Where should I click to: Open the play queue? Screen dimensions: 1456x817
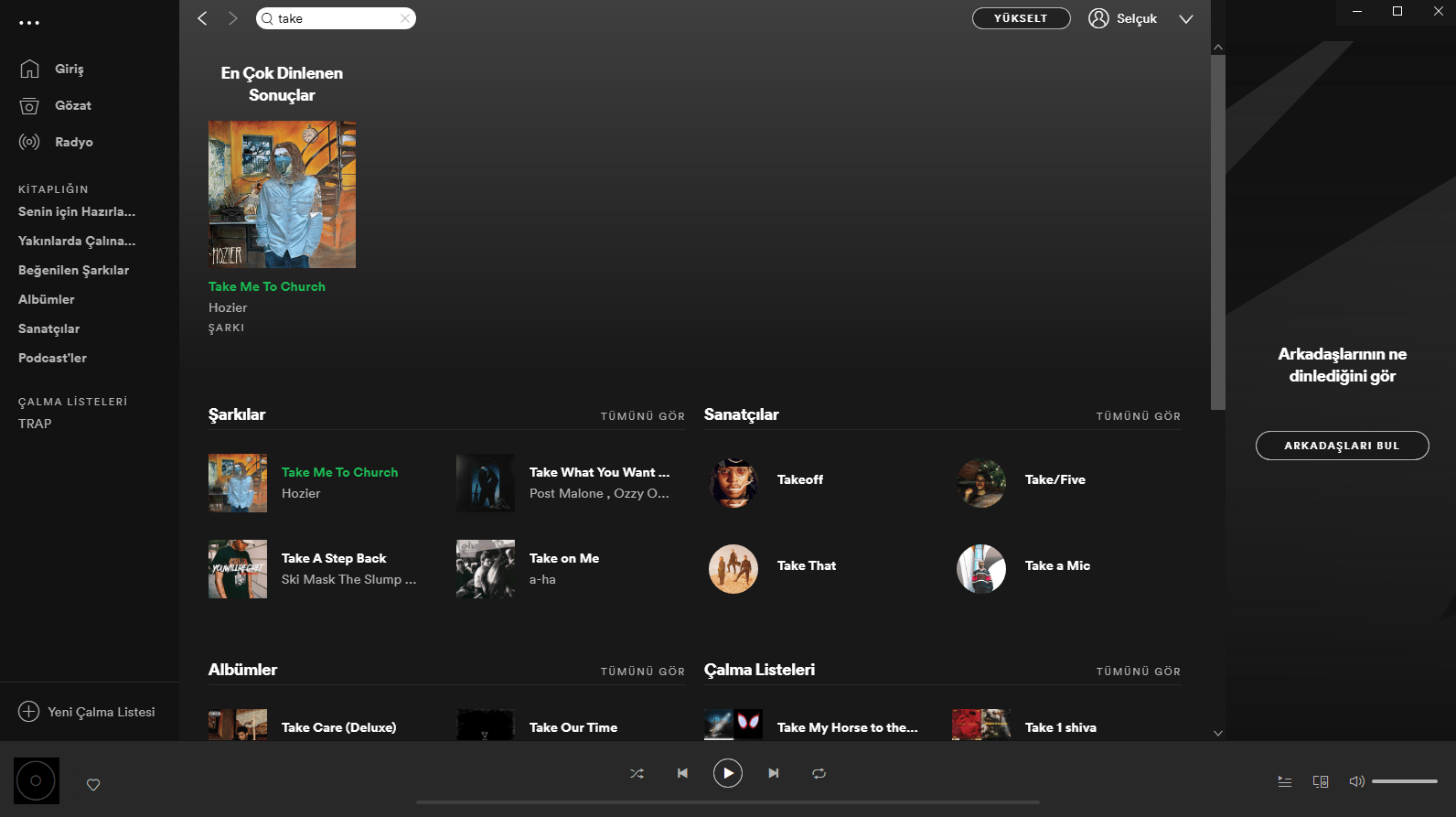tap(1285, 781)
